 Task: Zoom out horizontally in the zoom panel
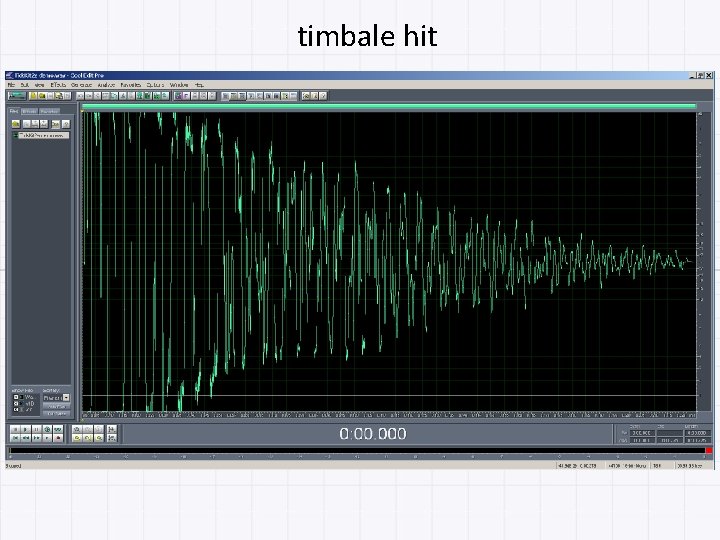tap(88, 429)
